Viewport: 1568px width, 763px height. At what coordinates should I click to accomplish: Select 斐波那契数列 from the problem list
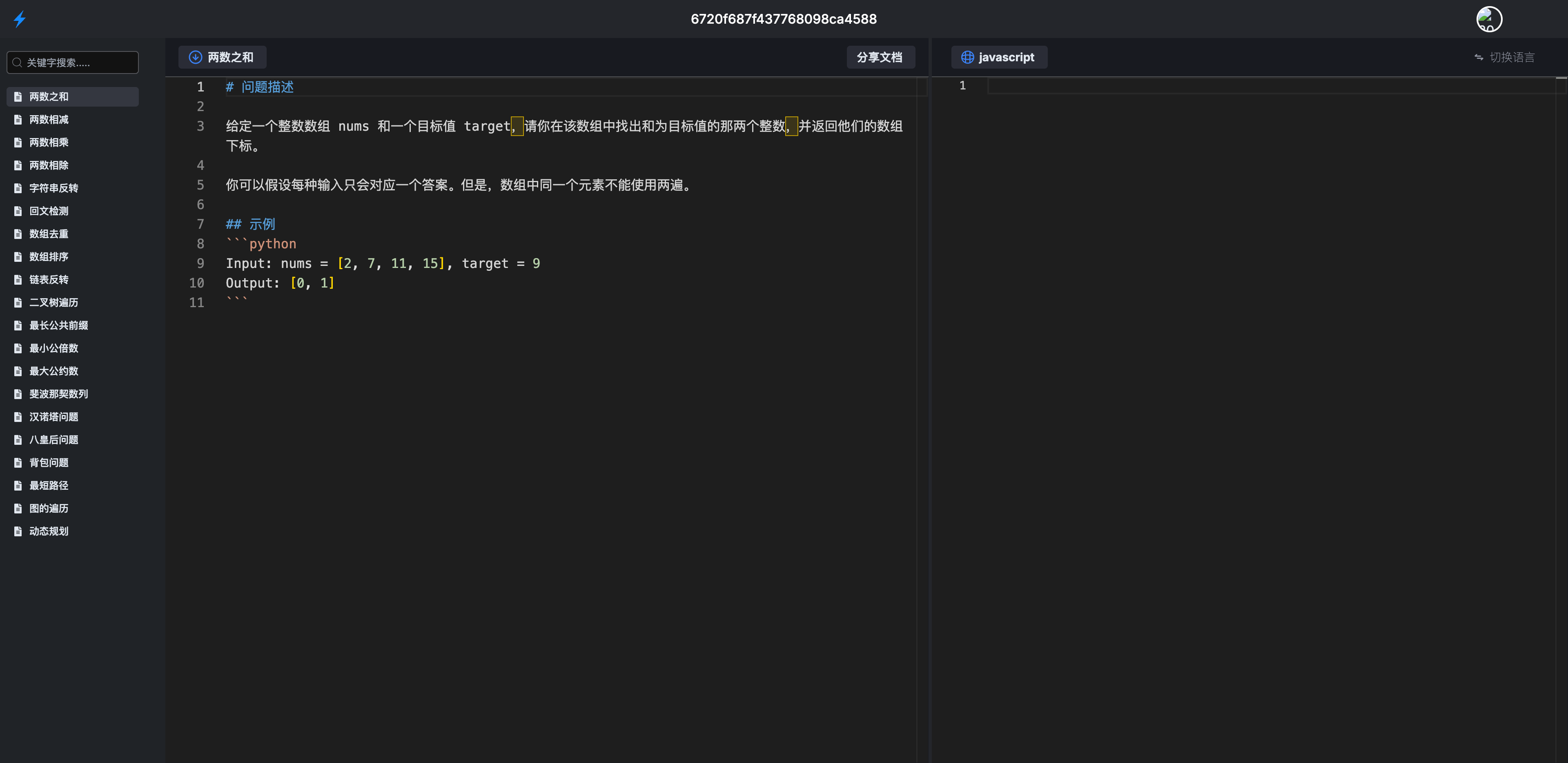coord(58,394)
